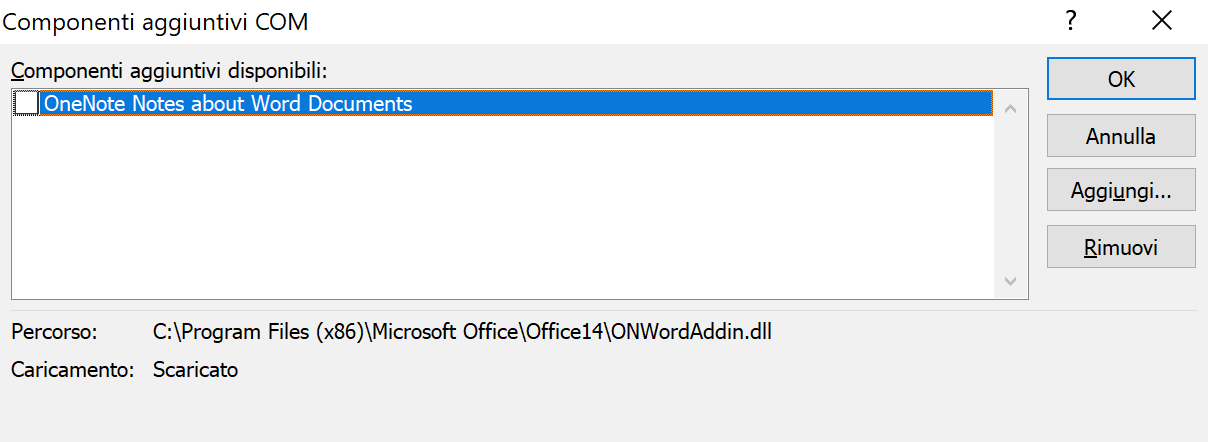Viewport: 1208px width, 442px height.
Task: Click the Componenti aggiuntivi disponibili label
Action: click(x=169, y=71)
